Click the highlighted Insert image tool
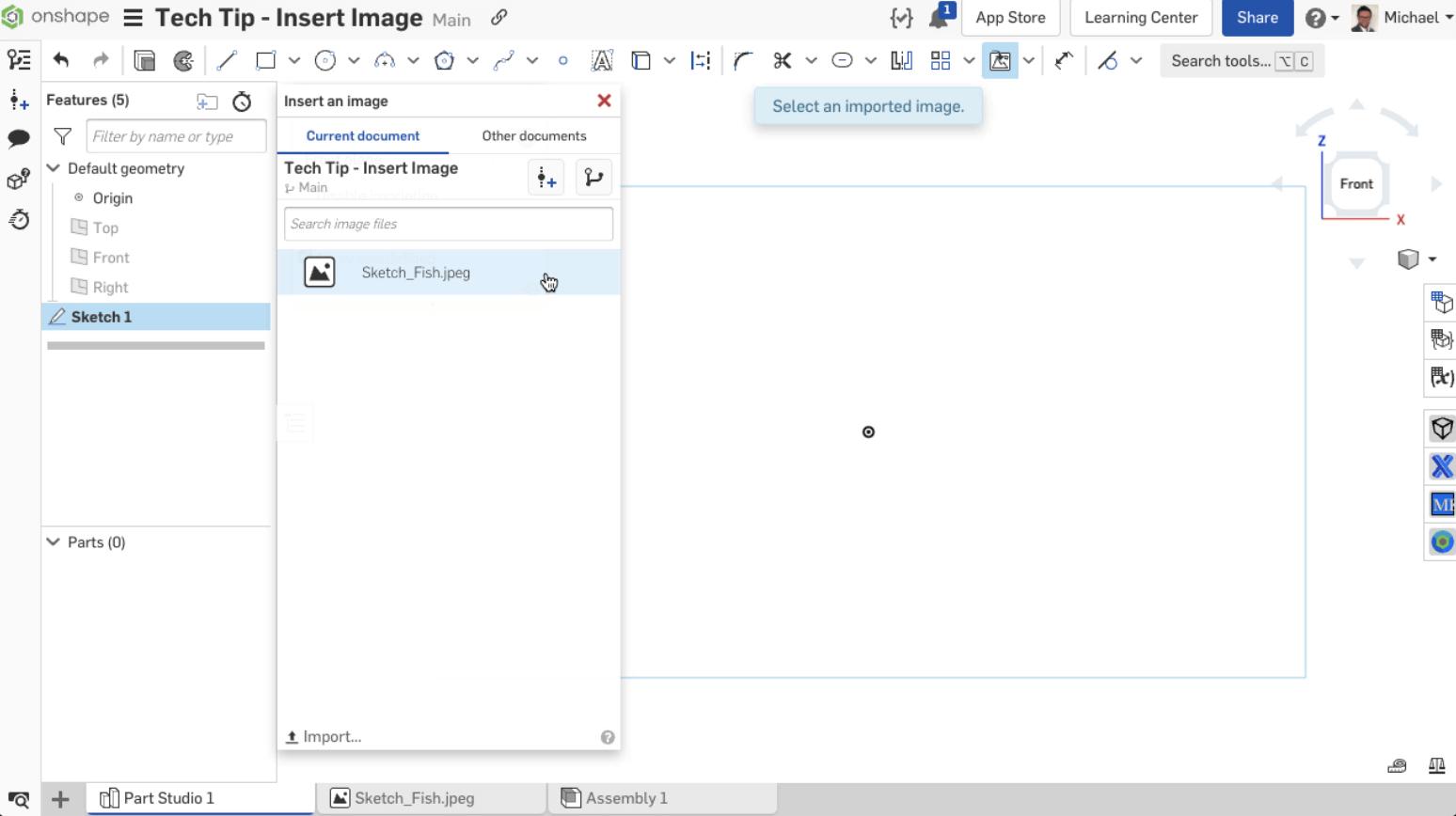The image size is (1456, 816). pyautogui.click(x=1000, y=60)
